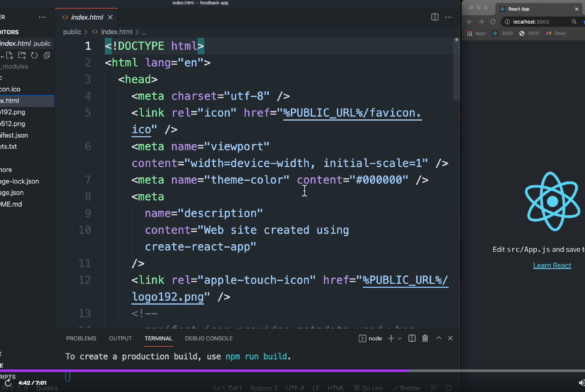Create a new folder in Explorer
The width and height of the screenshot is (585, 392).
click(x=22, y=56)
